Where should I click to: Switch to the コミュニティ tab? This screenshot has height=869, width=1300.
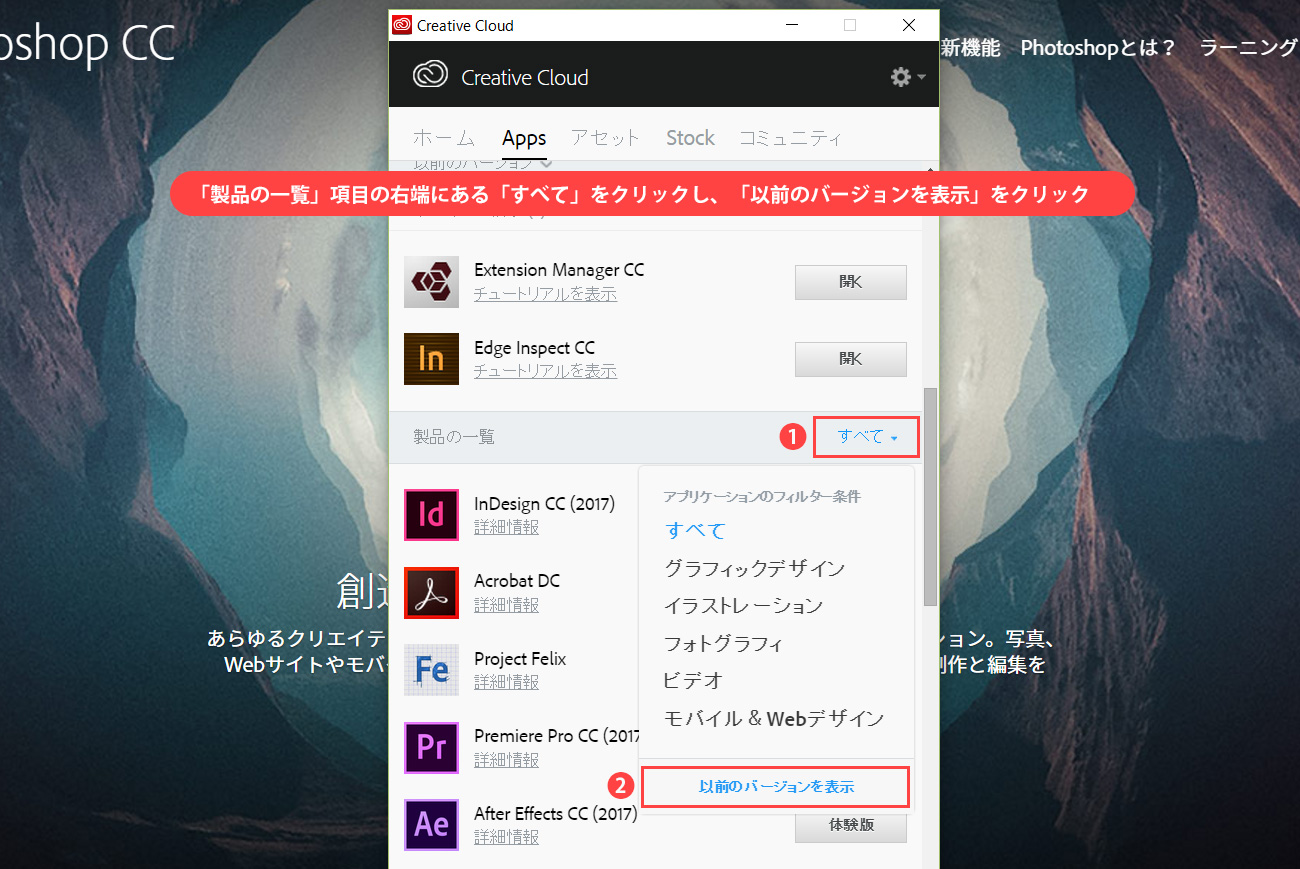pyautogui.click(x=790, y=138)
